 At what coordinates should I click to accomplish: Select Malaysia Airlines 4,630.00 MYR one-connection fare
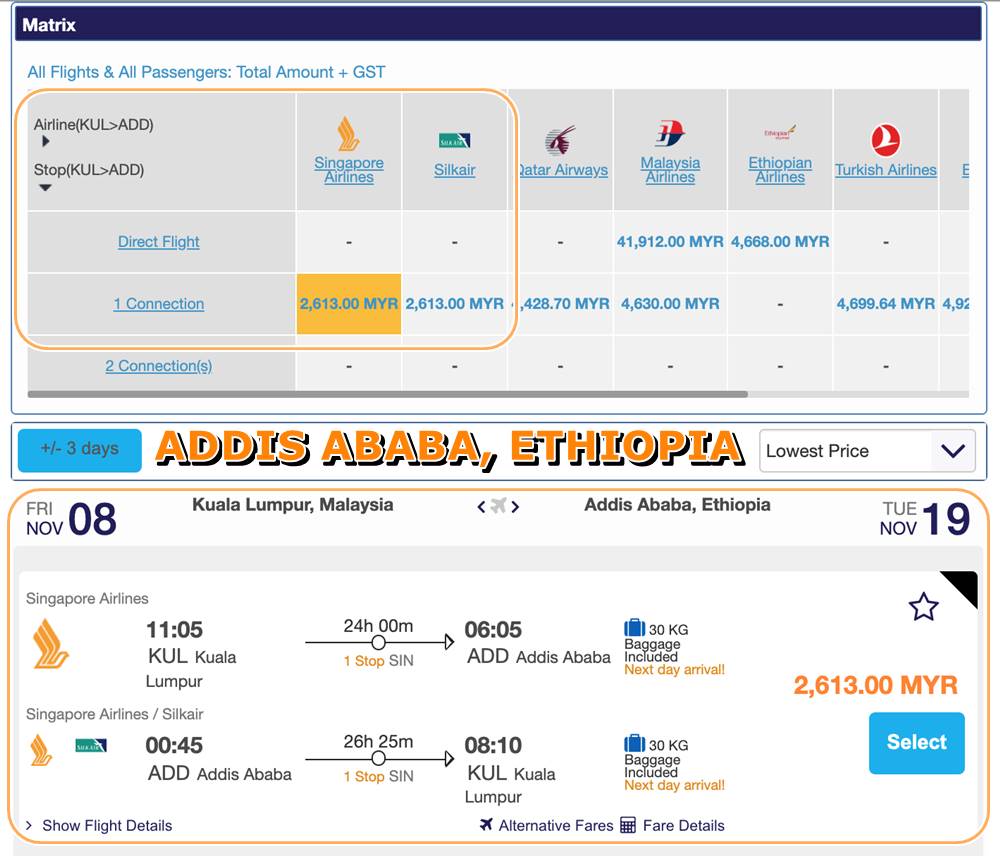(670, 304)
